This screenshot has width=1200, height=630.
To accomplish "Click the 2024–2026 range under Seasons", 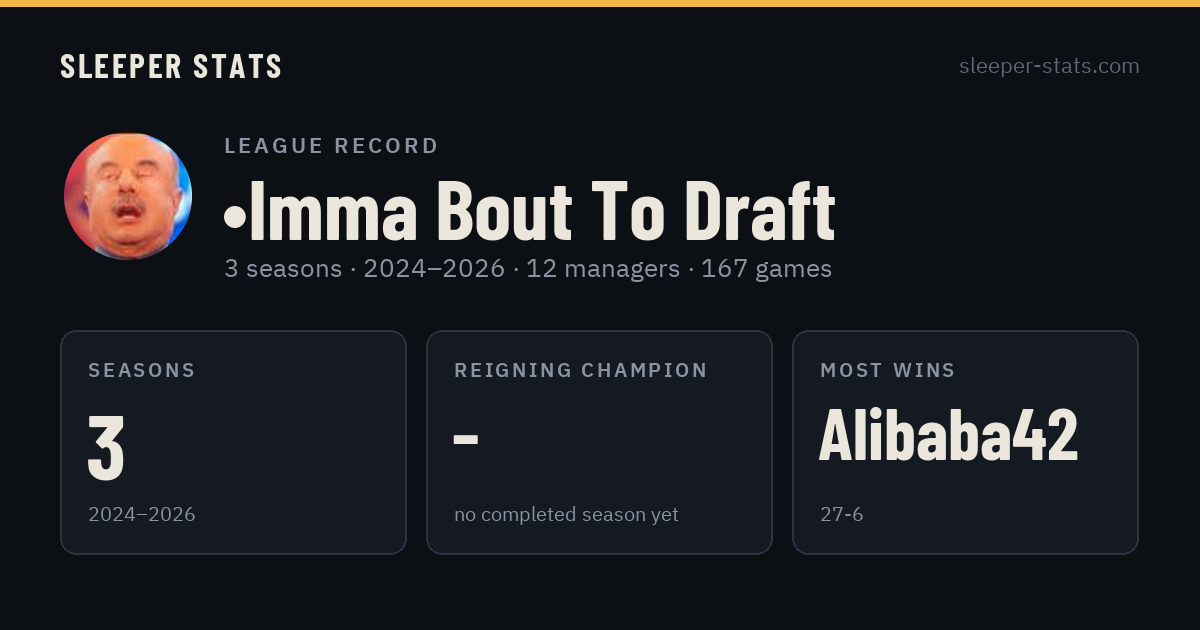I will click(142, 514).
